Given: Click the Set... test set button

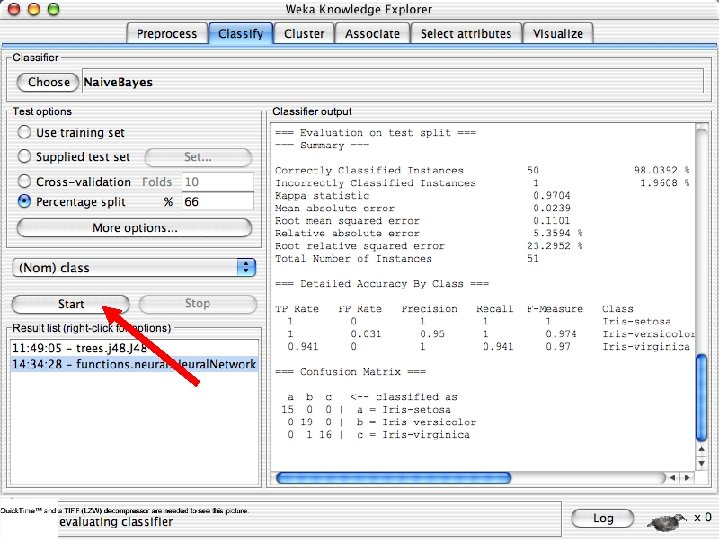Looking at the screenshot, I should click(198, 157).
